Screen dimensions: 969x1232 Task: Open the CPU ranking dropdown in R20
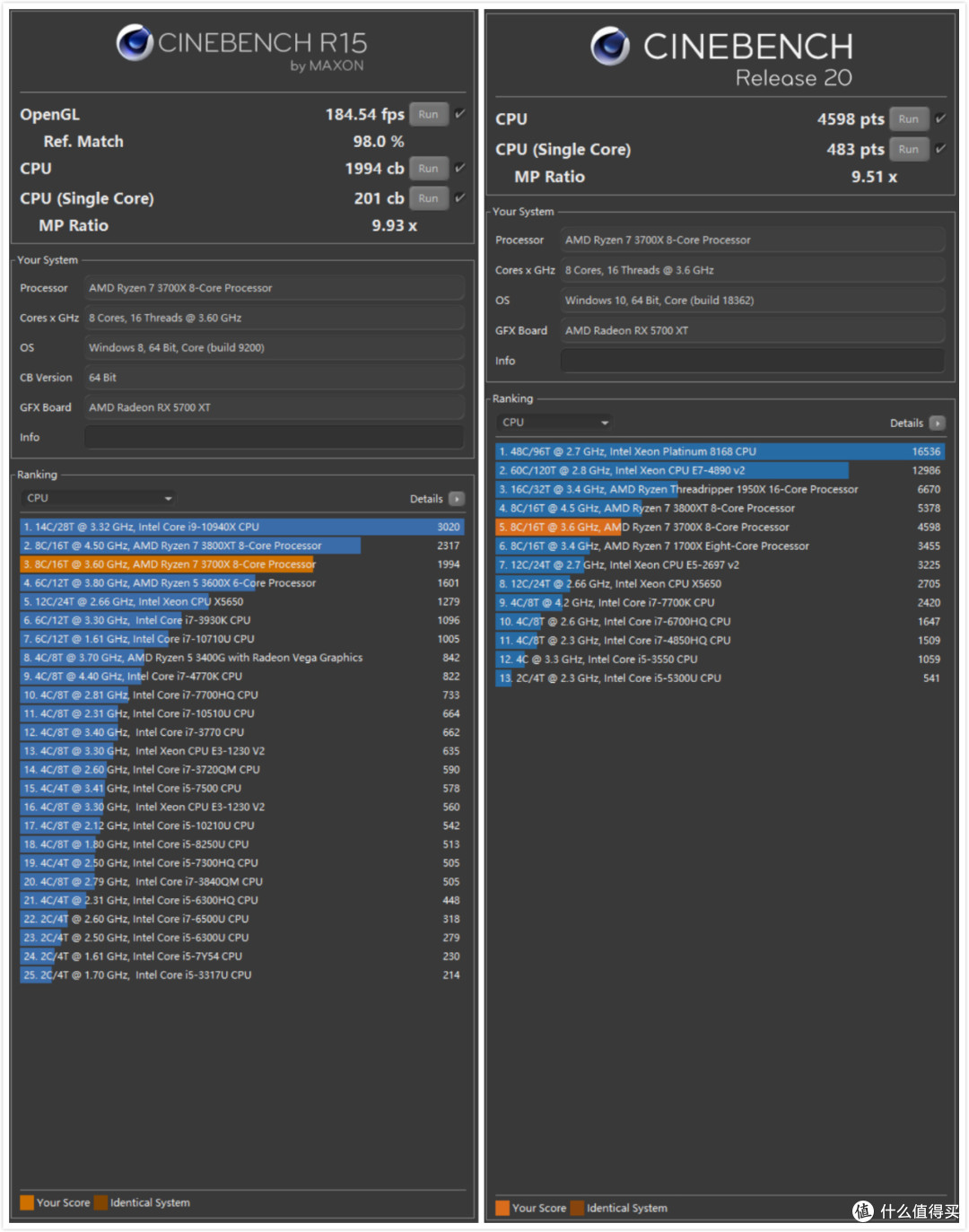(x=554, y=423)
